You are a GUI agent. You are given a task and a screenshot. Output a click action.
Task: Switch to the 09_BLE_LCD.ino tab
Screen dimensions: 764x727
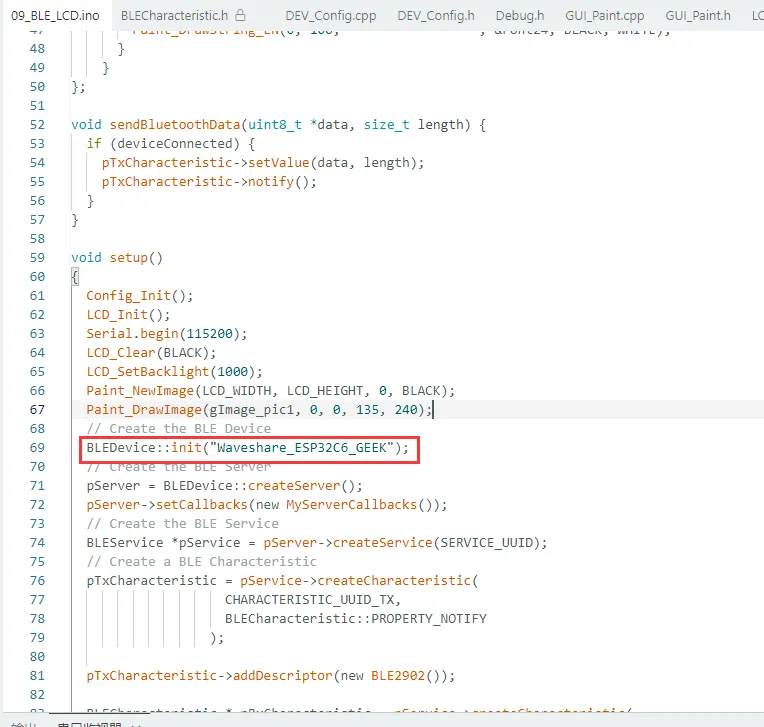point(54,16)
